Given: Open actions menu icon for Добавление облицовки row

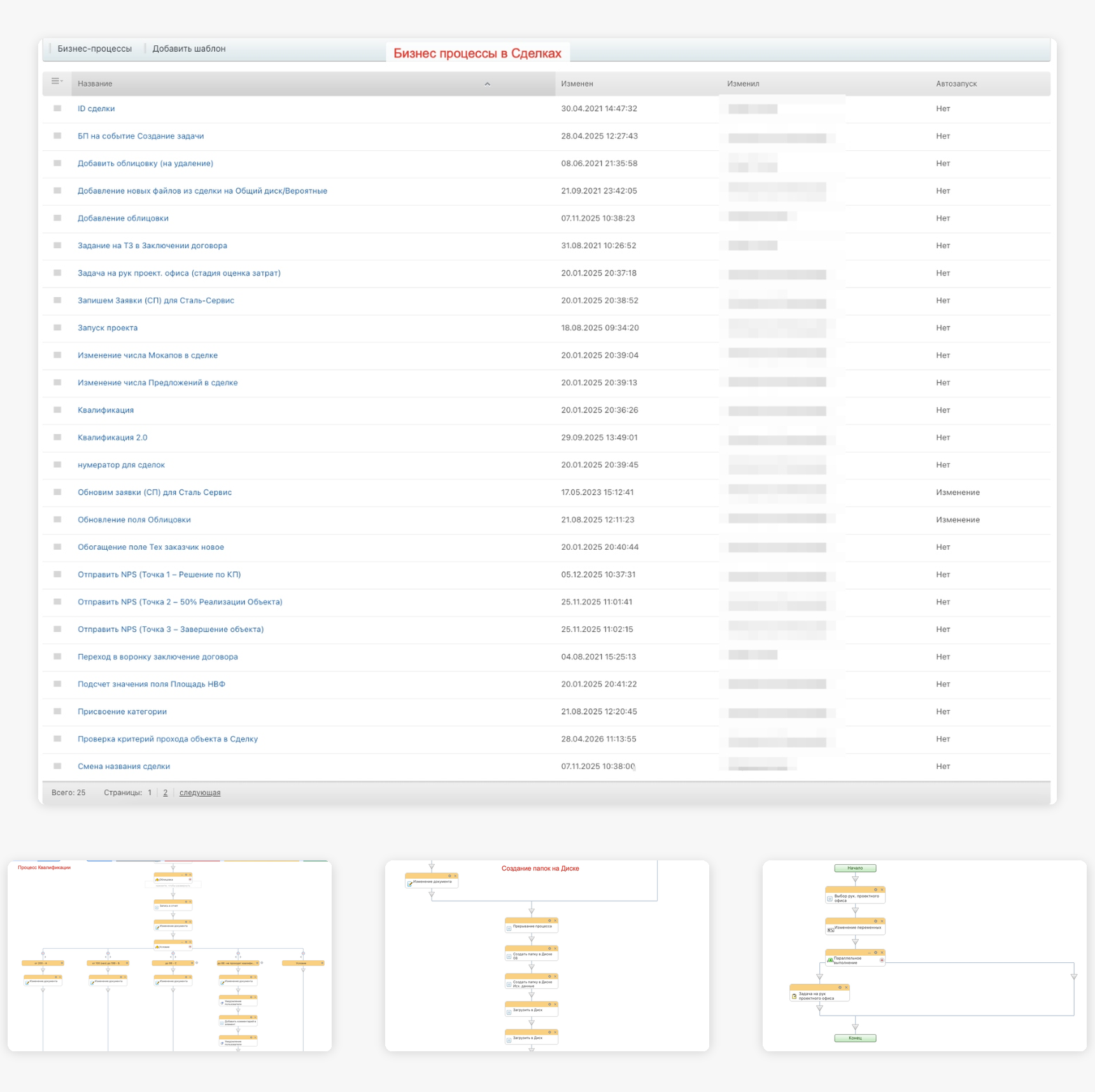Looking at the screenshot, I should tap(57, 218).
